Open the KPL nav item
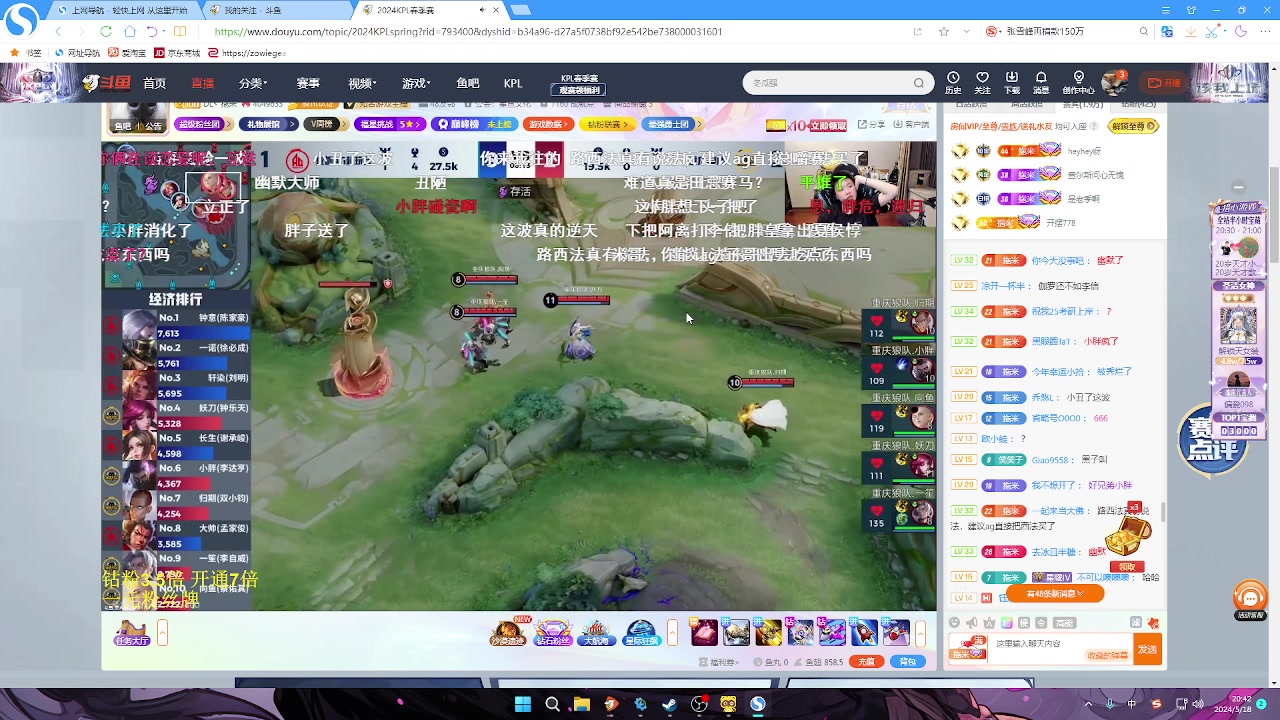1280x720 pixels. [513, 83]
